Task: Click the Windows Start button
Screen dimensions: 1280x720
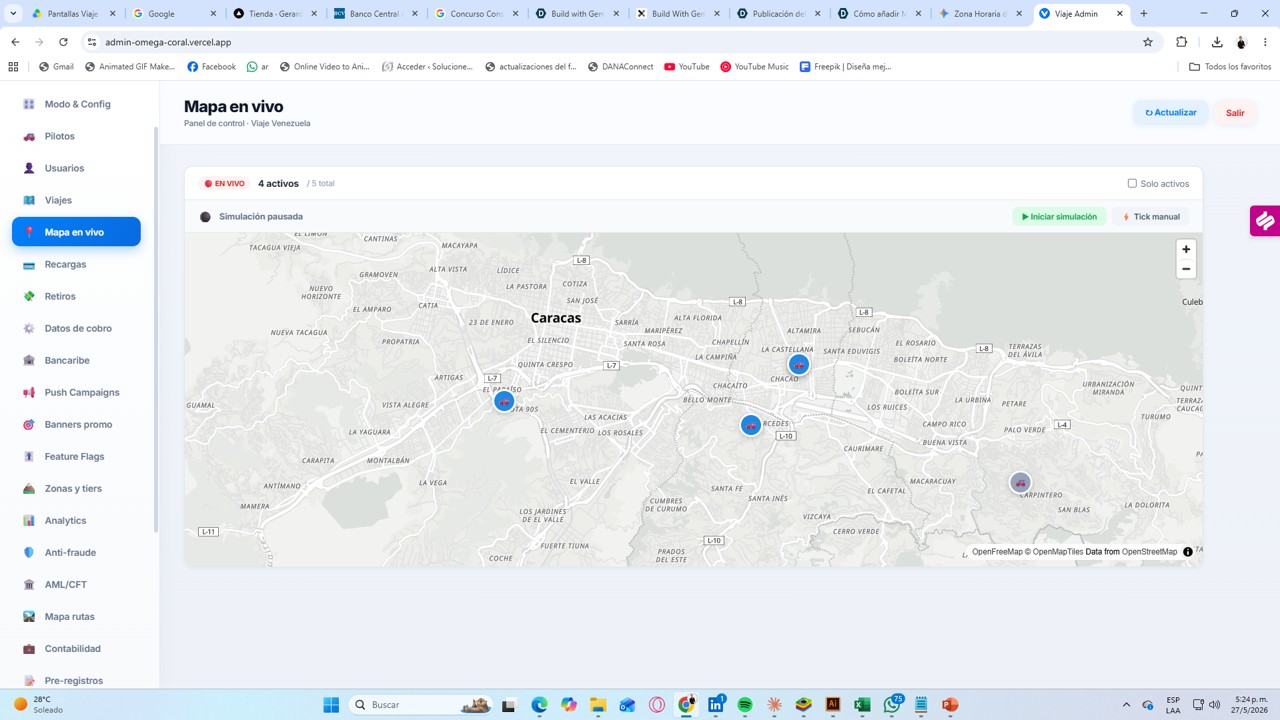Action: point(331,705)
